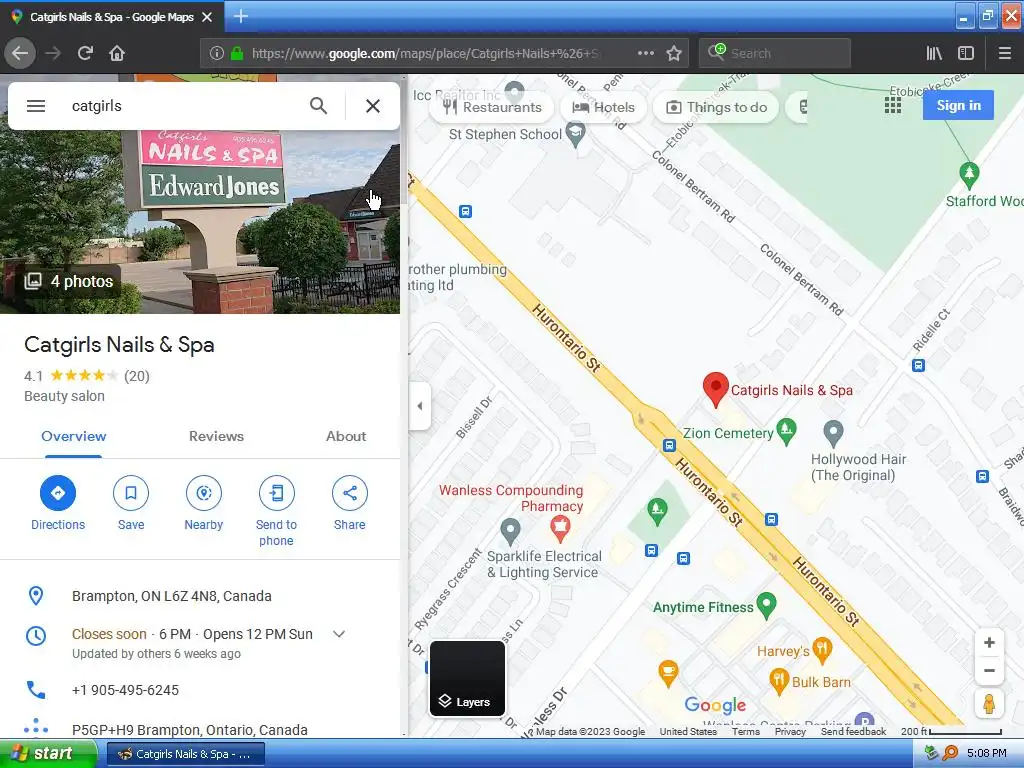Click the search magnifier icon in Maps
This screenshot has width=1024, height=768.
point(318,106)
